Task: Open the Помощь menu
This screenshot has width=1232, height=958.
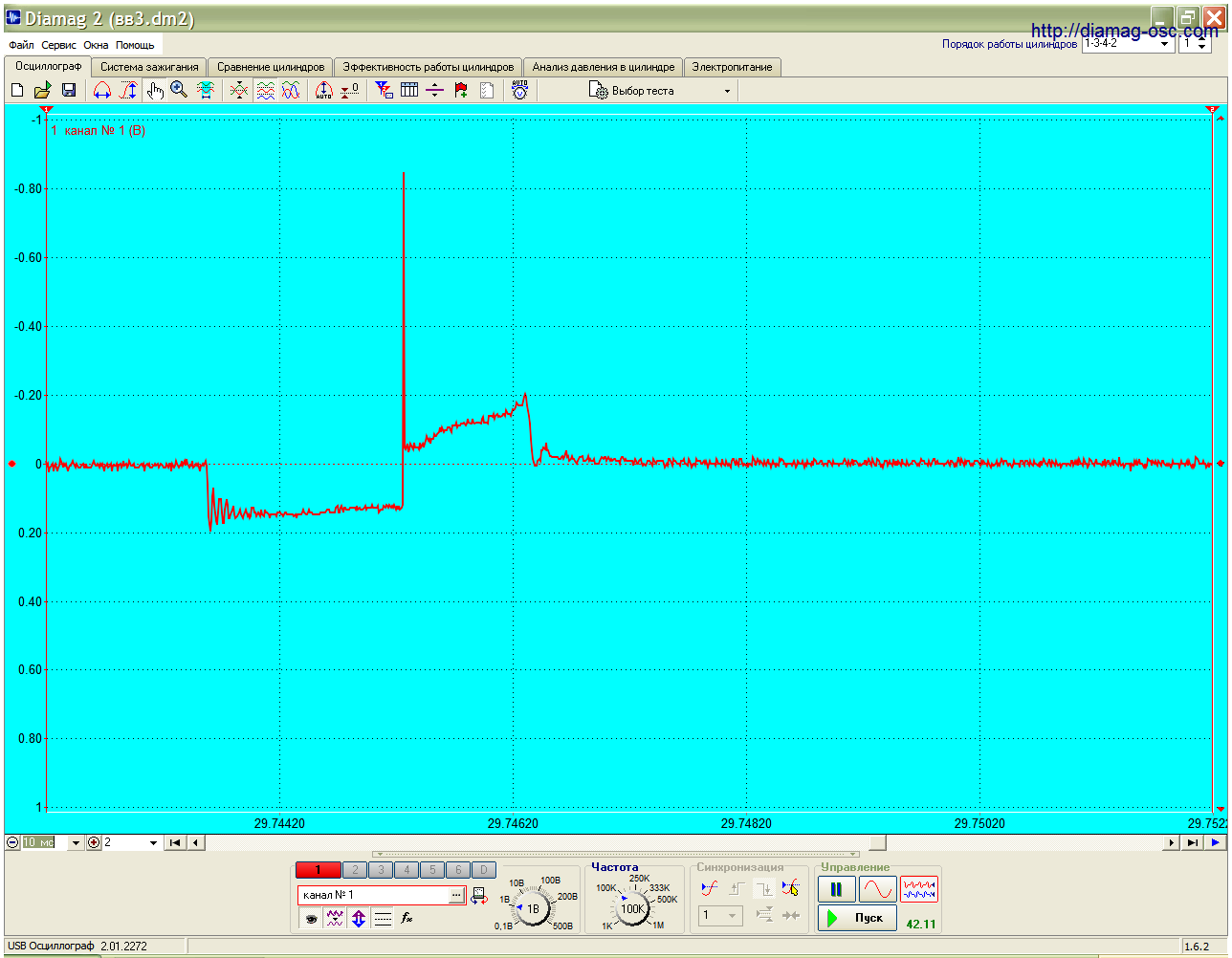Action: tap(135, 45)
